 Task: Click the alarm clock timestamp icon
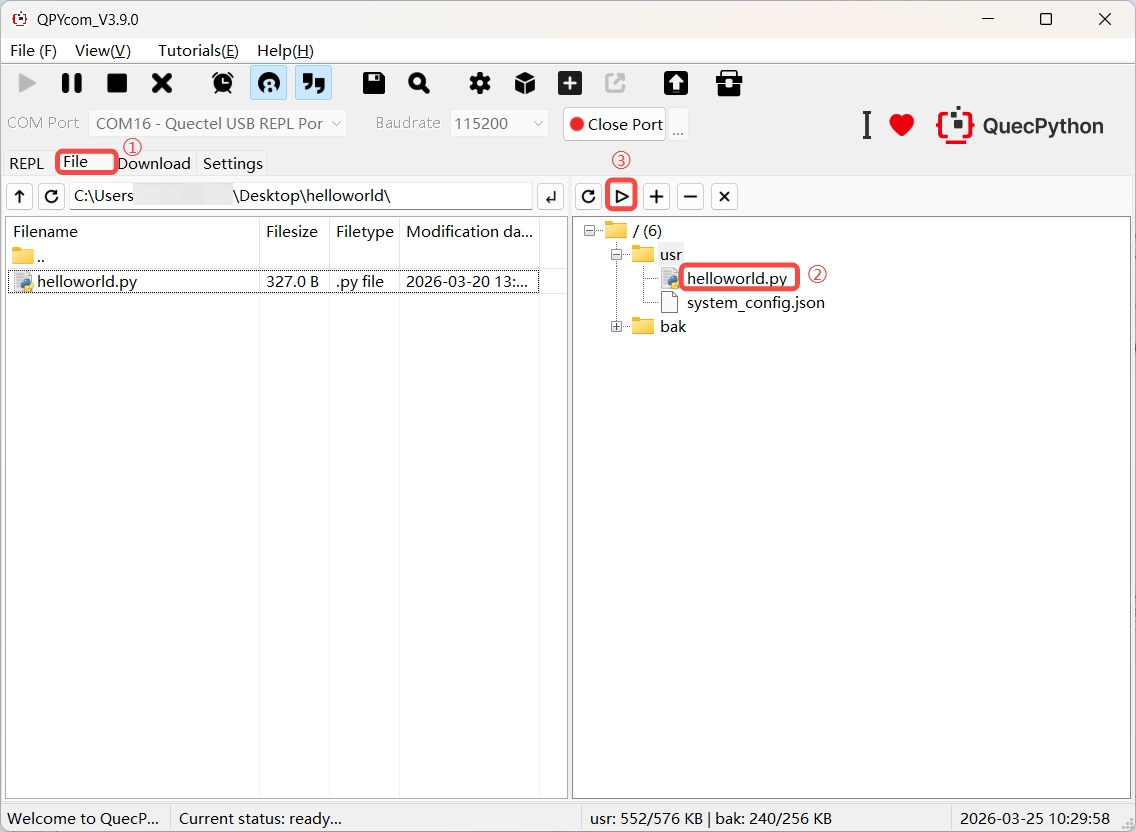(x=223, y=83)
